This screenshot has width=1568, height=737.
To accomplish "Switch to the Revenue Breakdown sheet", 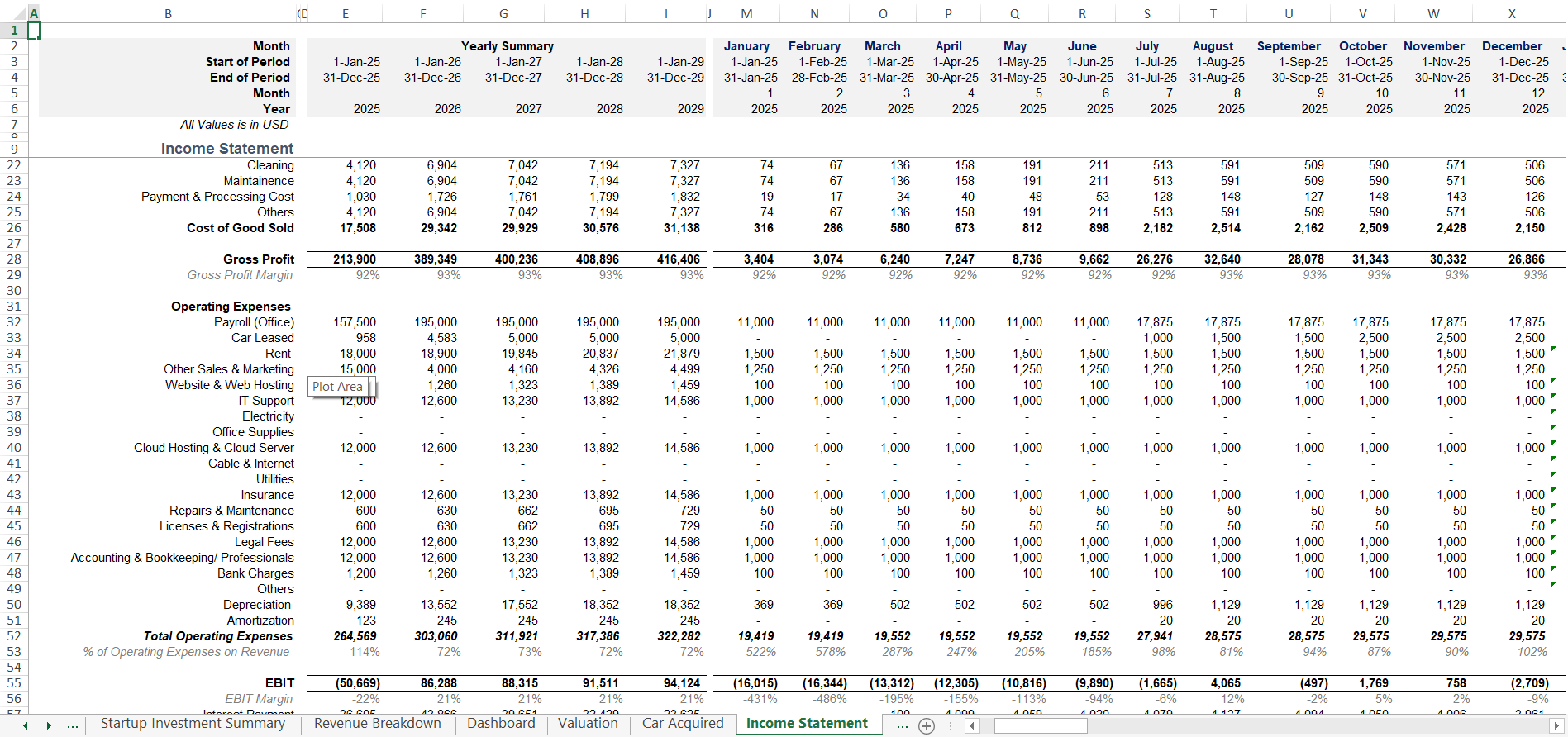I will pos(378,724).
